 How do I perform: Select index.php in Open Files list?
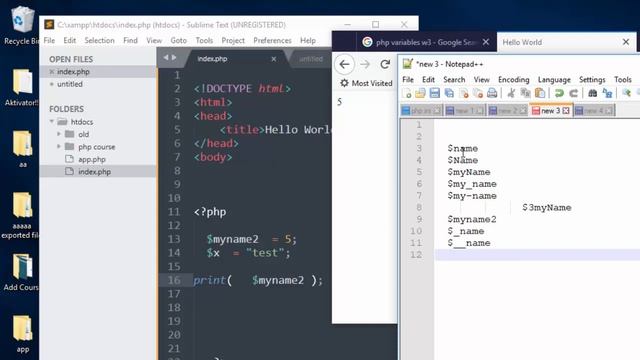coord(73,71)
